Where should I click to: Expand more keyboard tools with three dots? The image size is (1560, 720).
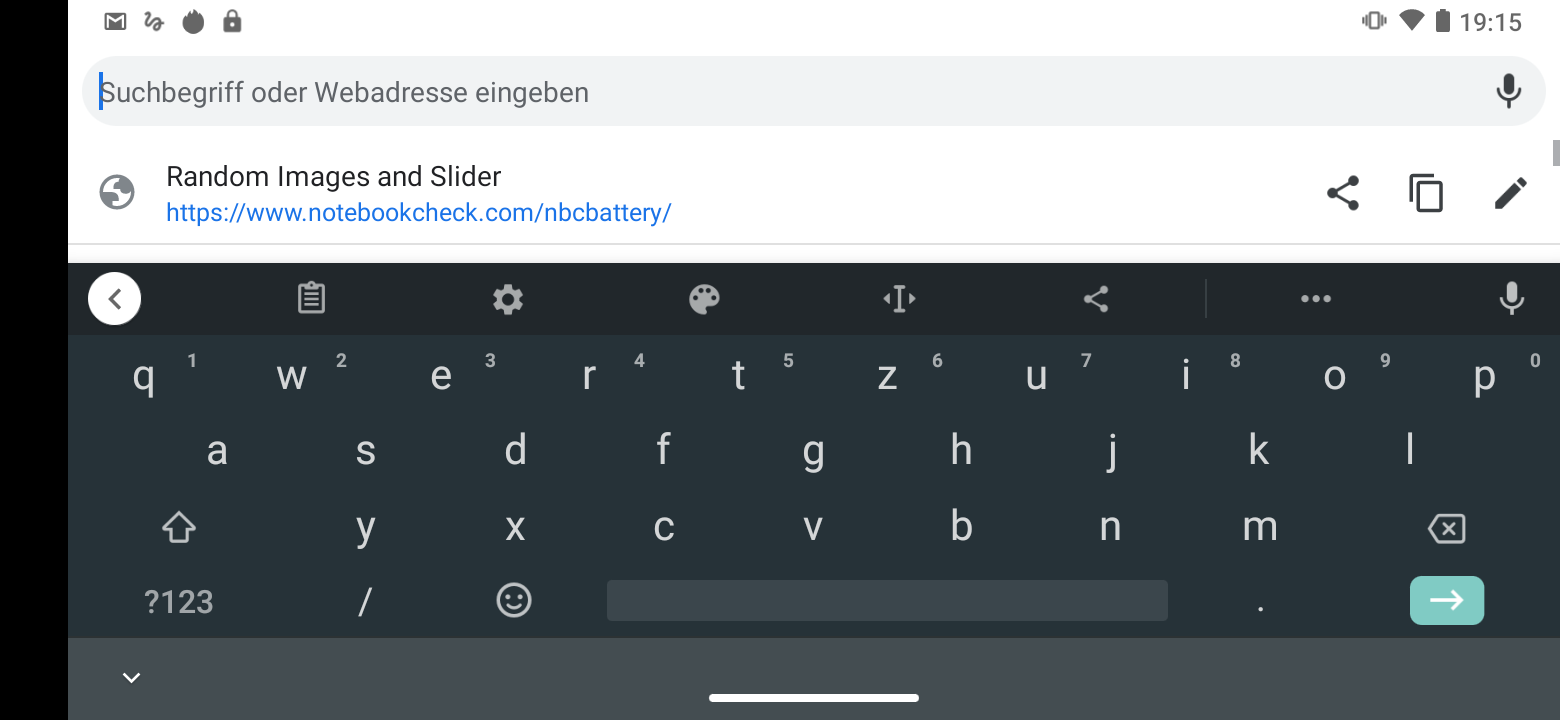click(x=1315, y=298)
